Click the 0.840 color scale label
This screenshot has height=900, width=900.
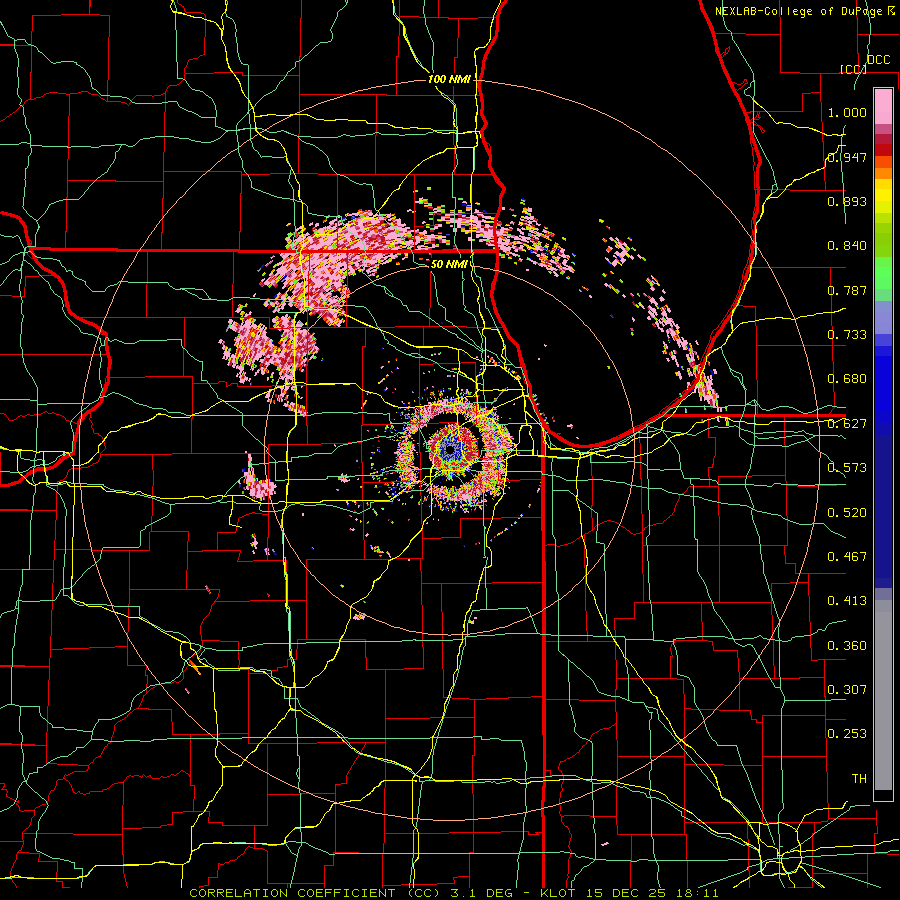[847, 246]
